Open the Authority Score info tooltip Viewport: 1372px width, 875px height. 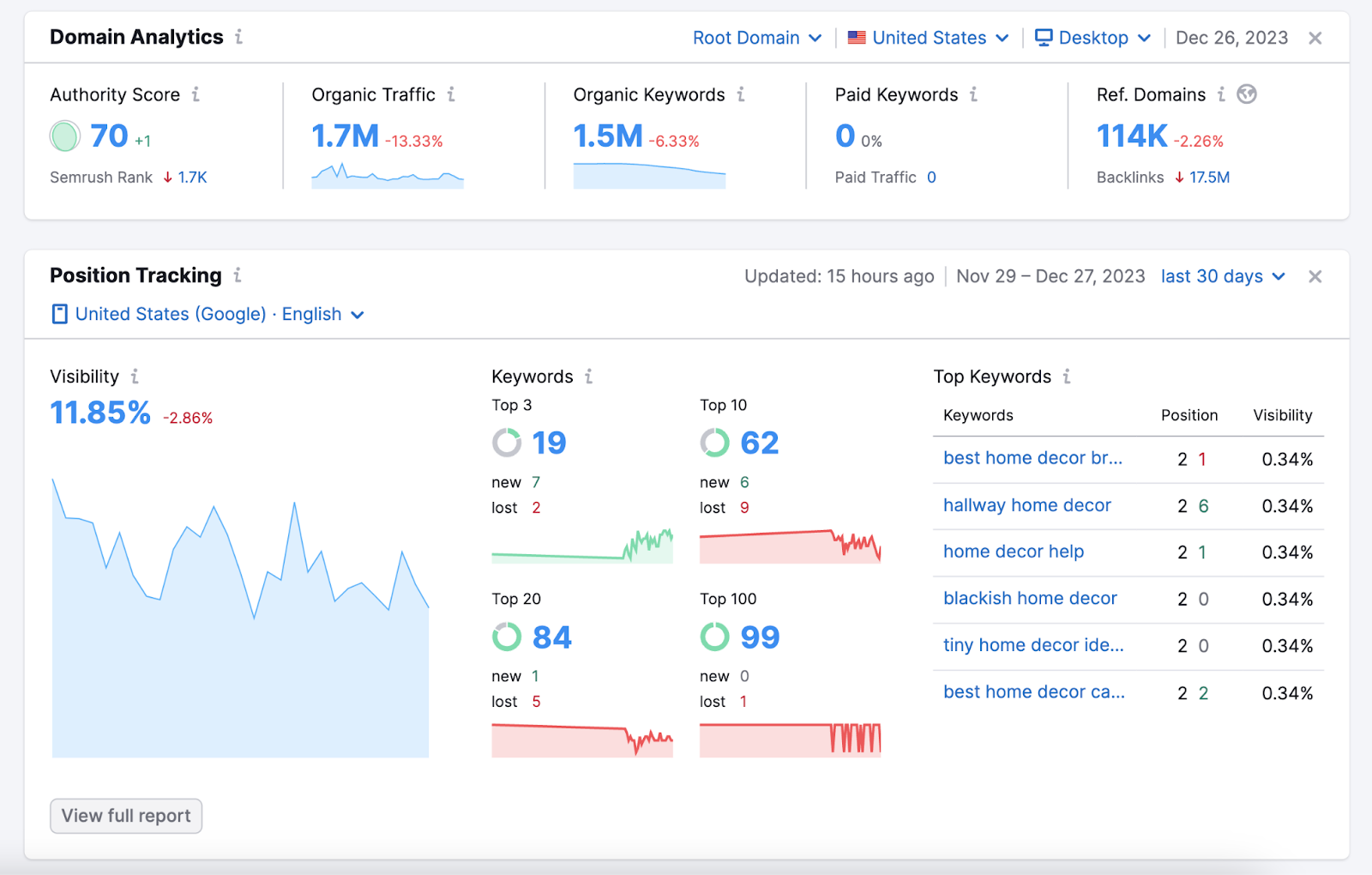[197, 95]
